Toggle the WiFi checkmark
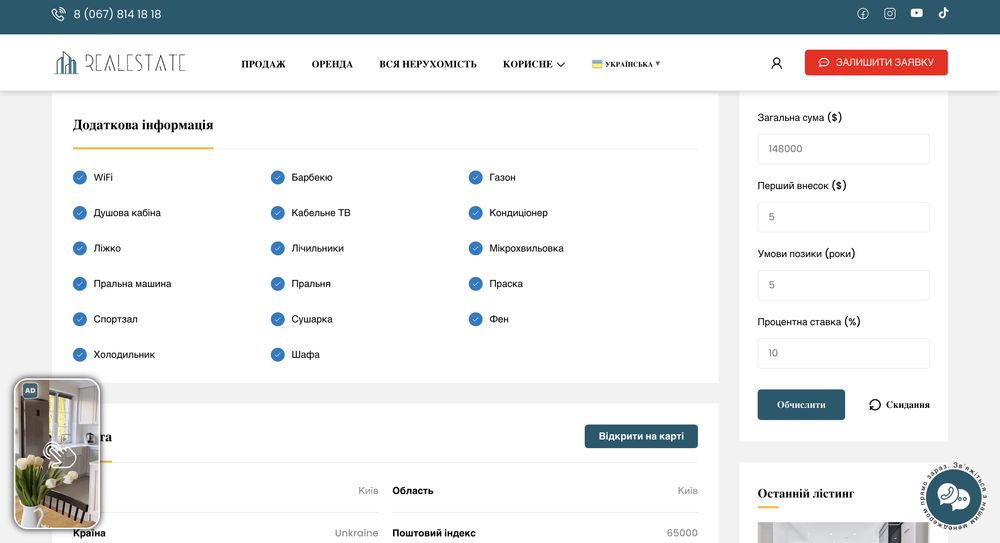 [x=80, y=177]
